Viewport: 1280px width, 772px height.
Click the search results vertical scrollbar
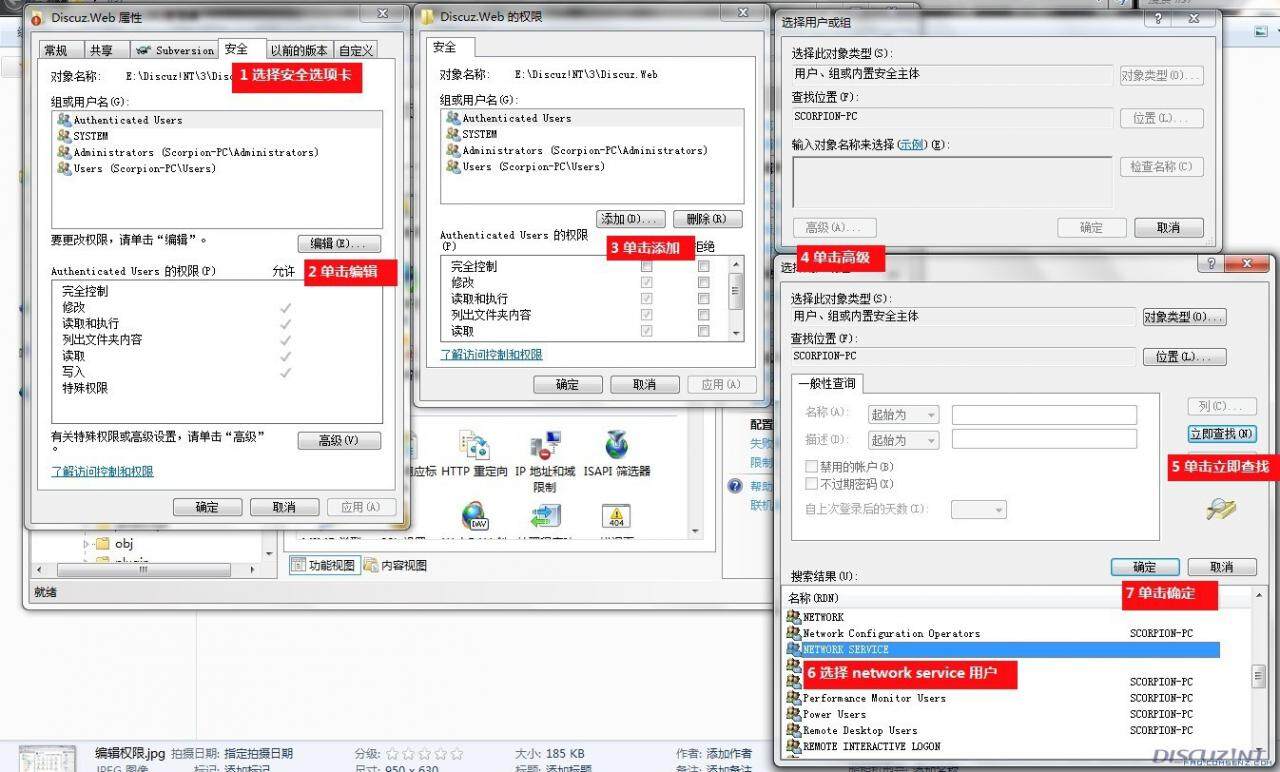(1259, 678)
